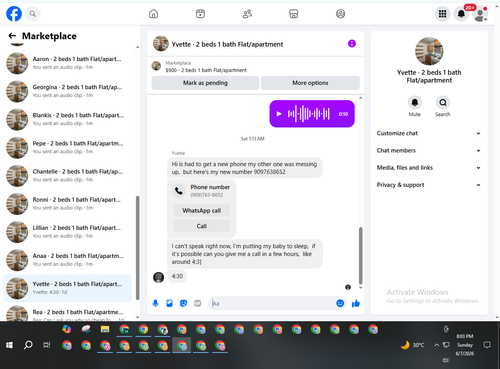Click message "Hi is had to get a new phone"

245,168
